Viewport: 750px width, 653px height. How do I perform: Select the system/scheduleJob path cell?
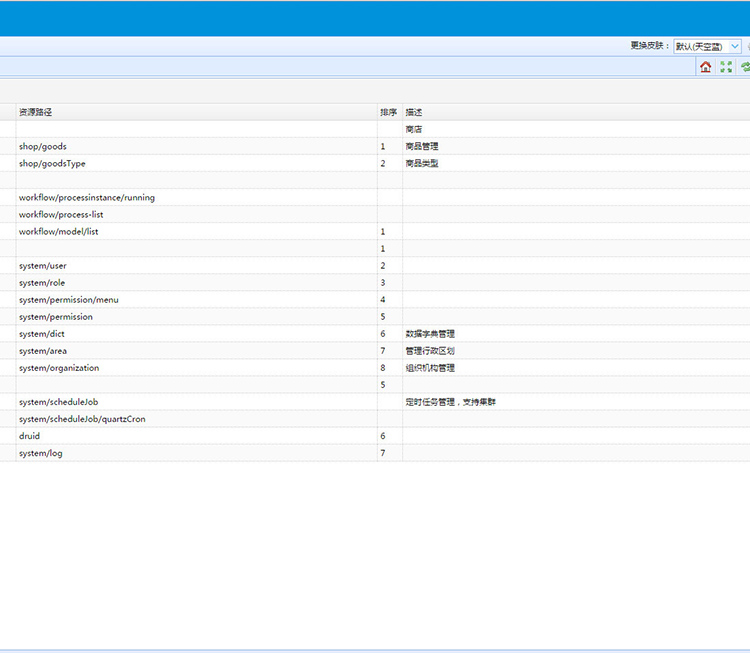(196, 402)
